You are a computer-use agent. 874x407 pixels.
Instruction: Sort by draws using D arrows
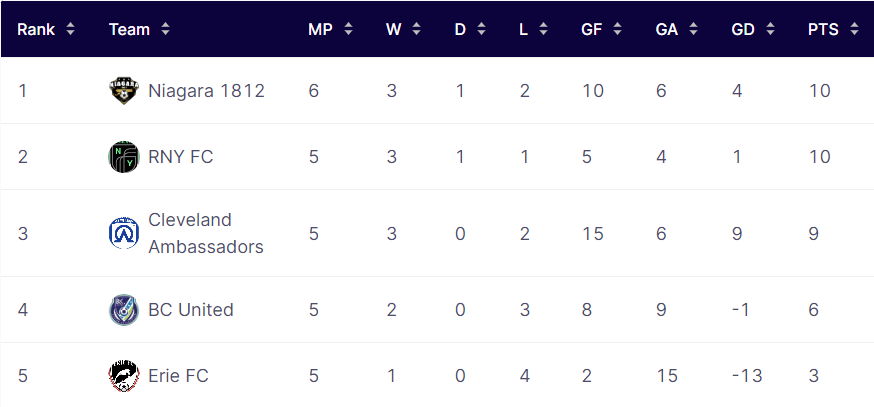click(482, 29)
